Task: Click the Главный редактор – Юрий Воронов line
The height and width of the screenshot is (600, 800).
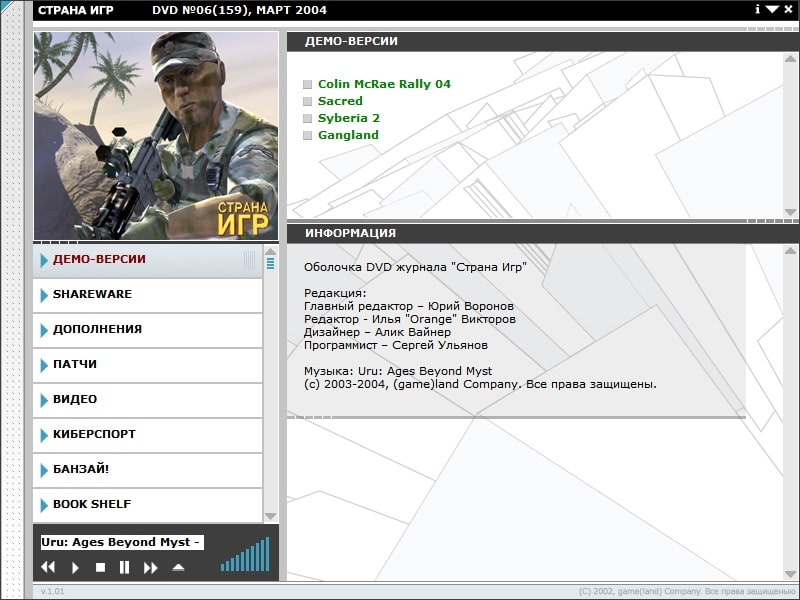Action: coord(409,306)
